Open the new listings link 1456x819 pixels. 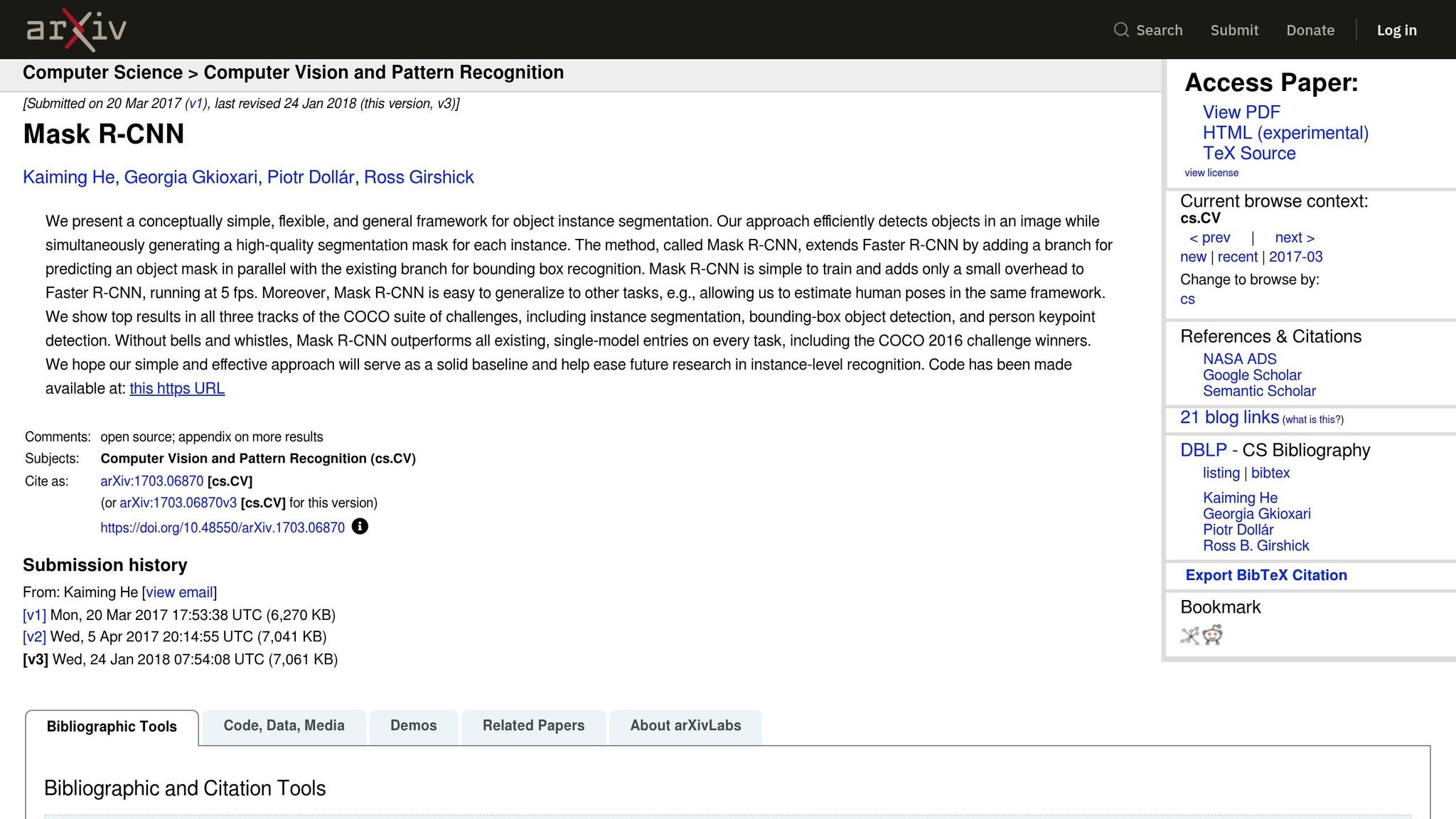click(x=1193, y=257)
